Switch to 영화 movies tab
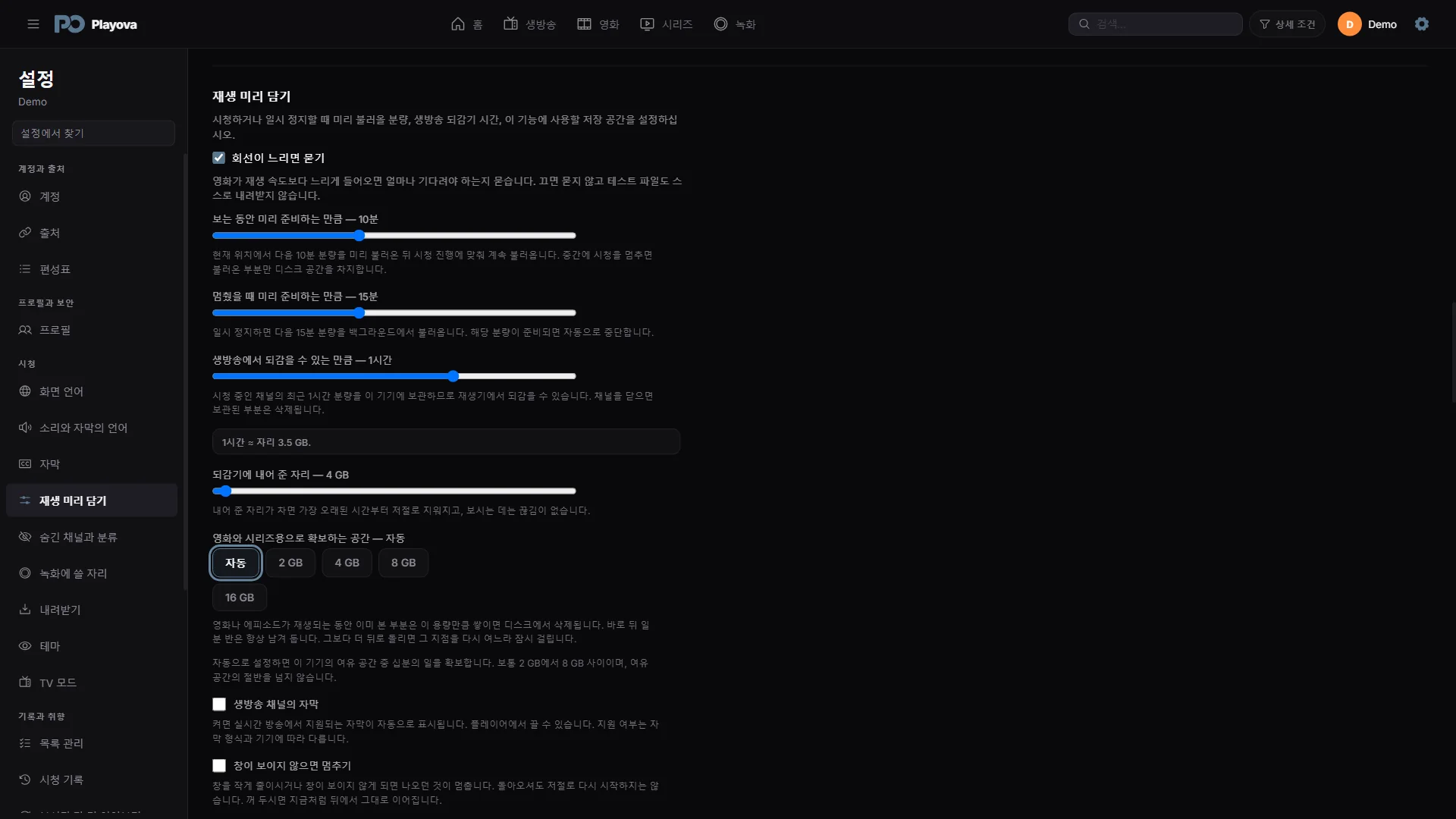Viewport: 1456px width, 819px height. pos(598,24)
